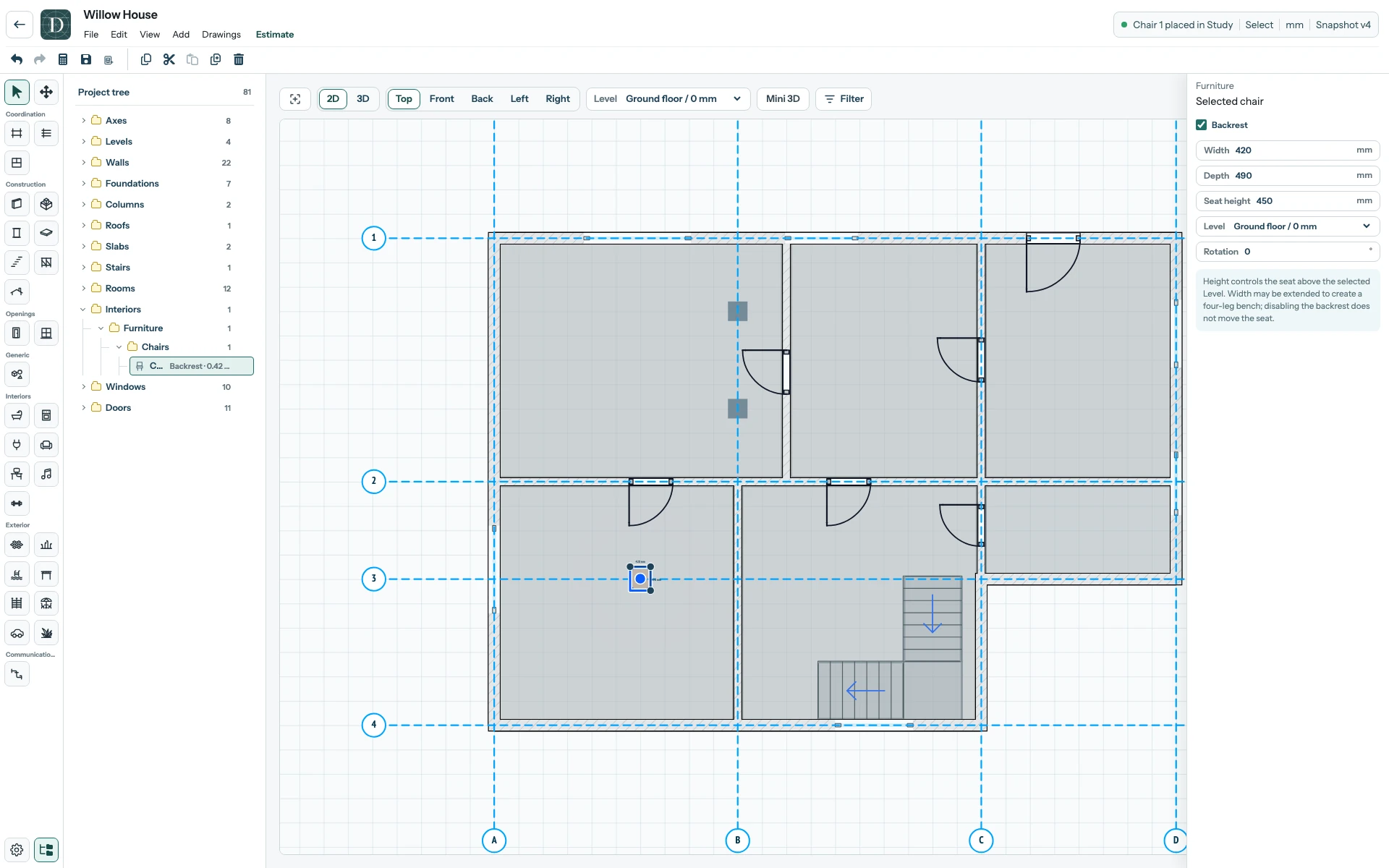Screen dimensions: 1389x868
Task: Select the sofa furniture tool
Action: click(46, 445)
